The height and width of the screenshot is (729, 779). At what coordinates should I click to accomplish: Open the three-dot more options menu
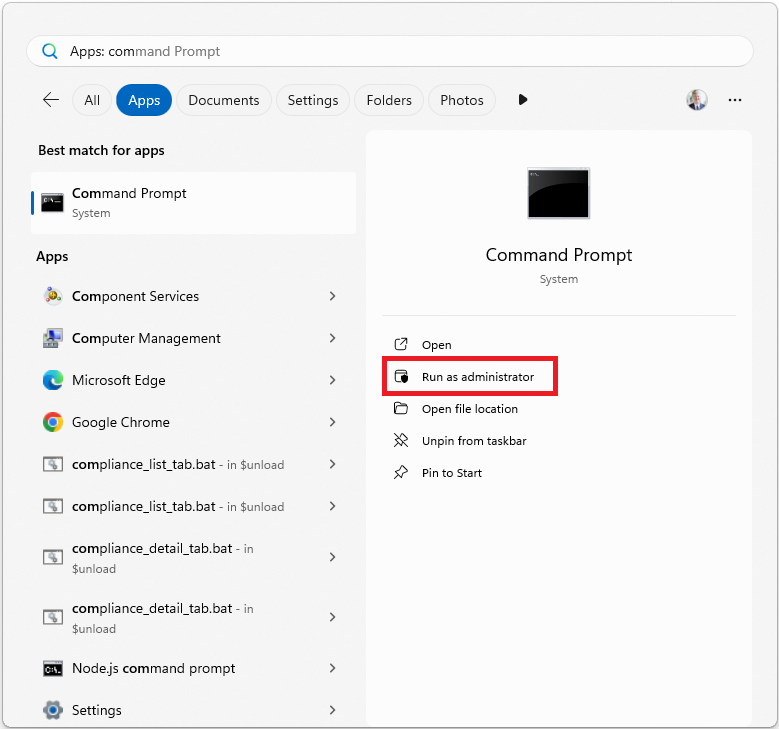tap(735, 100)
